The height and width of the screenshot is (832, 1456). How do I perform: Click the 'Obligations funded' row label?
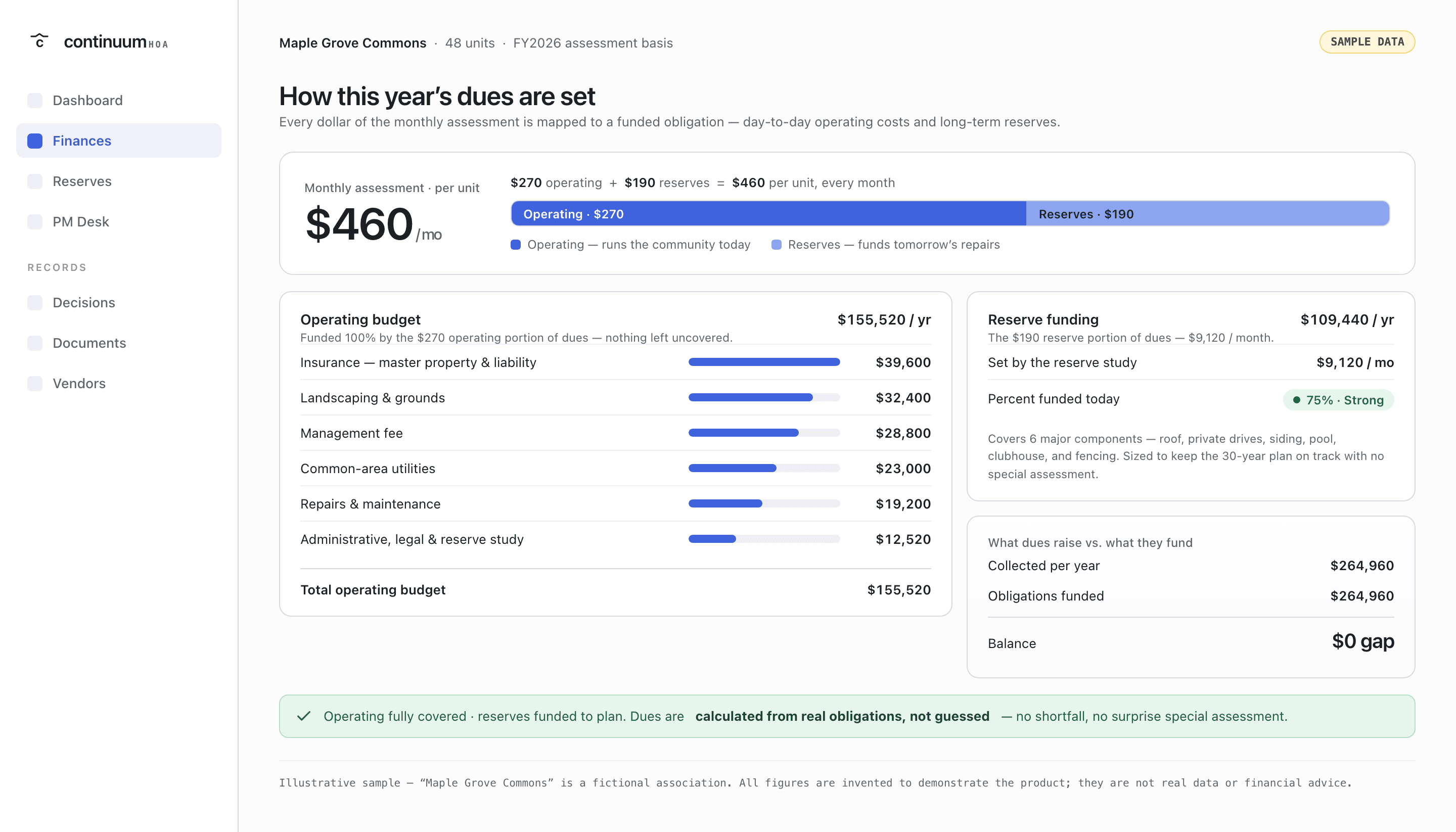pyautogui.click(x=1045, y=596)
